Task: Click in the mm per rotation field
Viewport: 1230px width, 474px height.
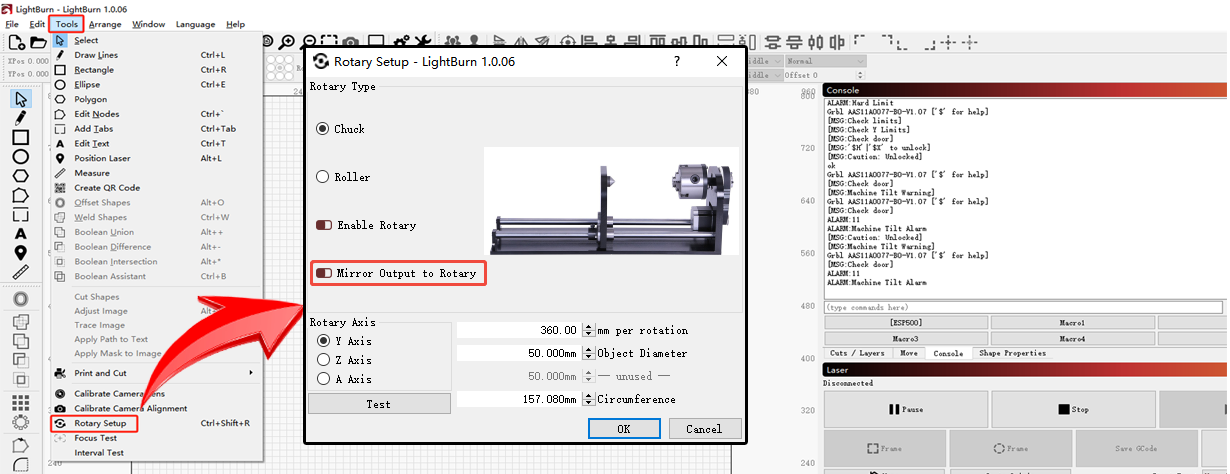Action: (518, 330)
